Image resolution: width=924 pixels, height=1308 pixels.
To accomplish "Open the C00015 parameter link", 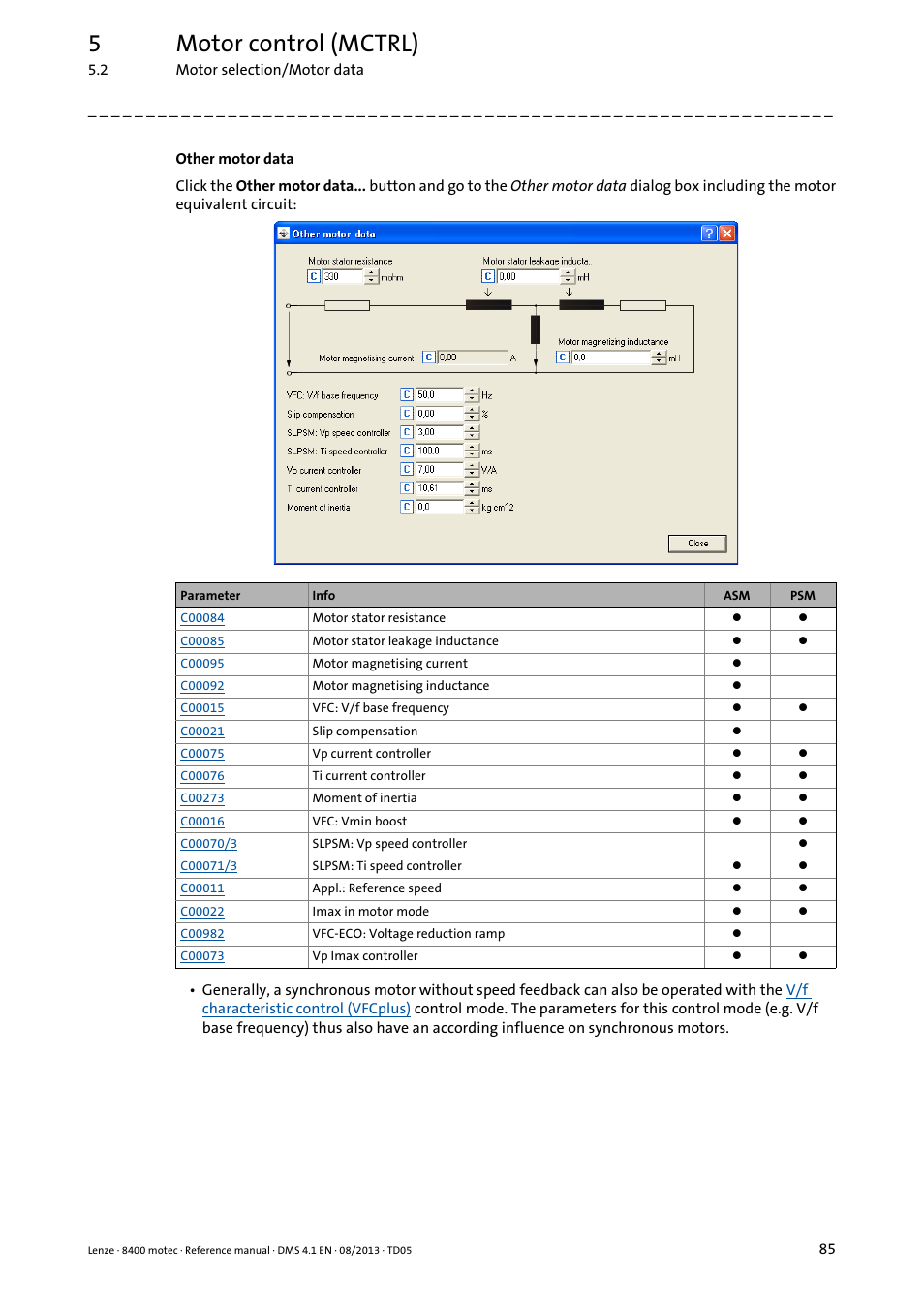I will [x=202, y=708].
